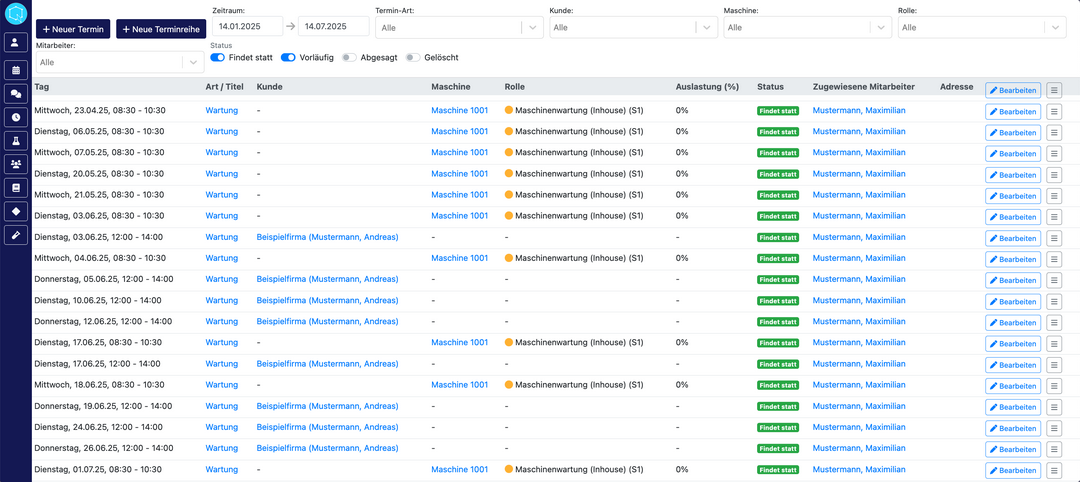Open row menu for Donnerstag 05.06.25
Screen dimensions: 1080x482
coord(1054,280)
